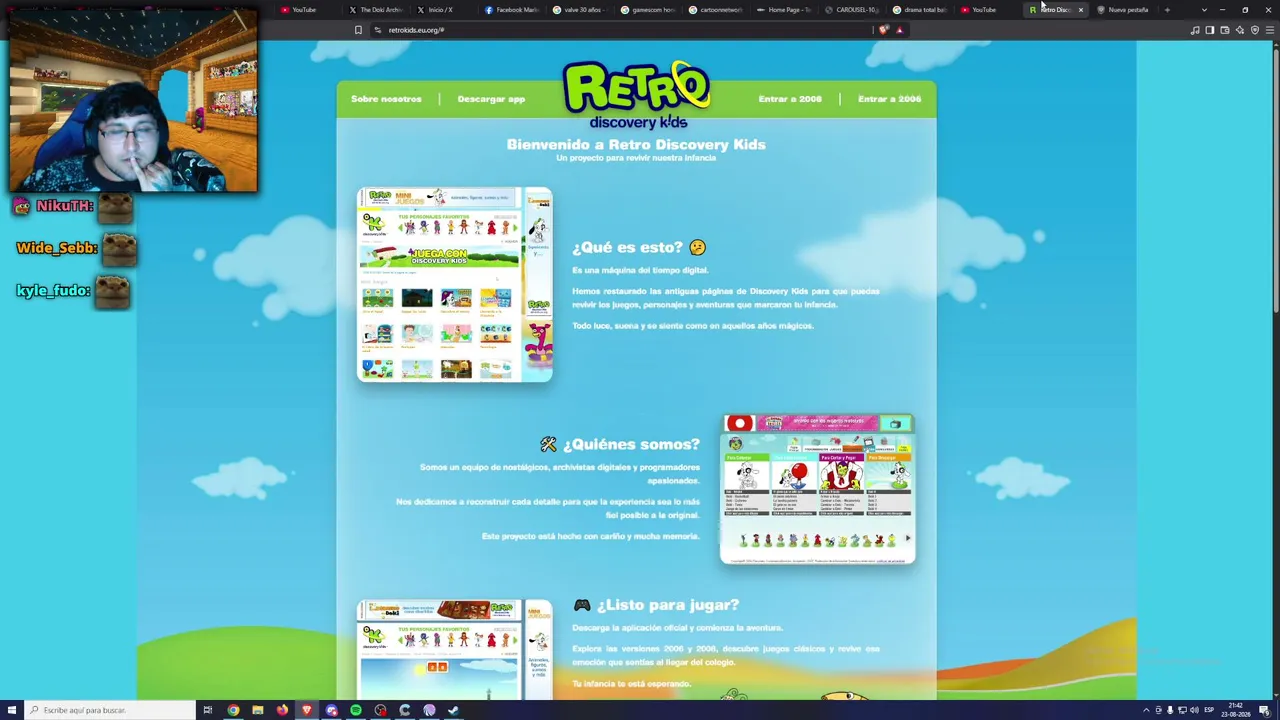Click the retrokids.eu.org address bar
This screenshot has width=1280, height=720.
coord(620,30)
